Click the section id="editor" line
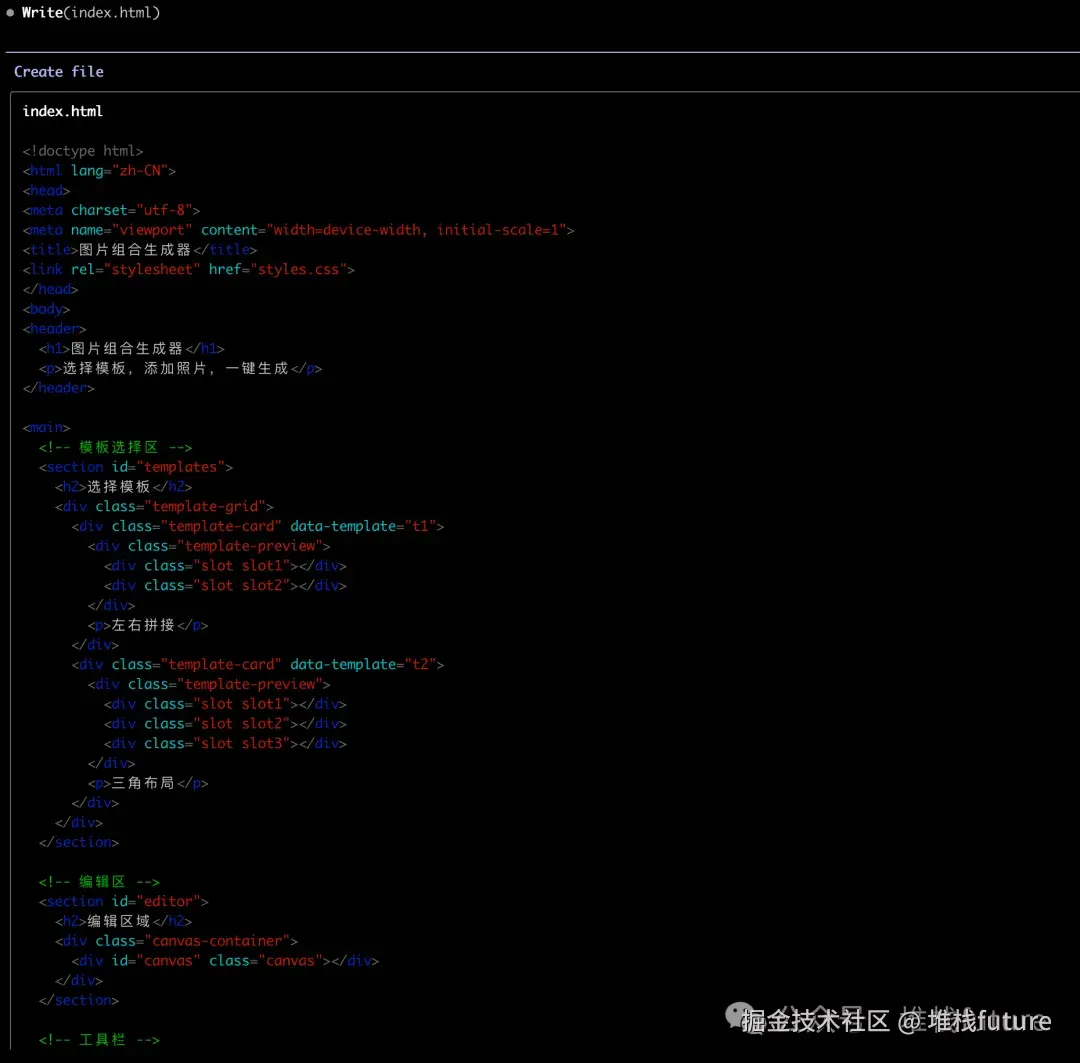This screenshot has height=1063, width=1080. point(123,902)
